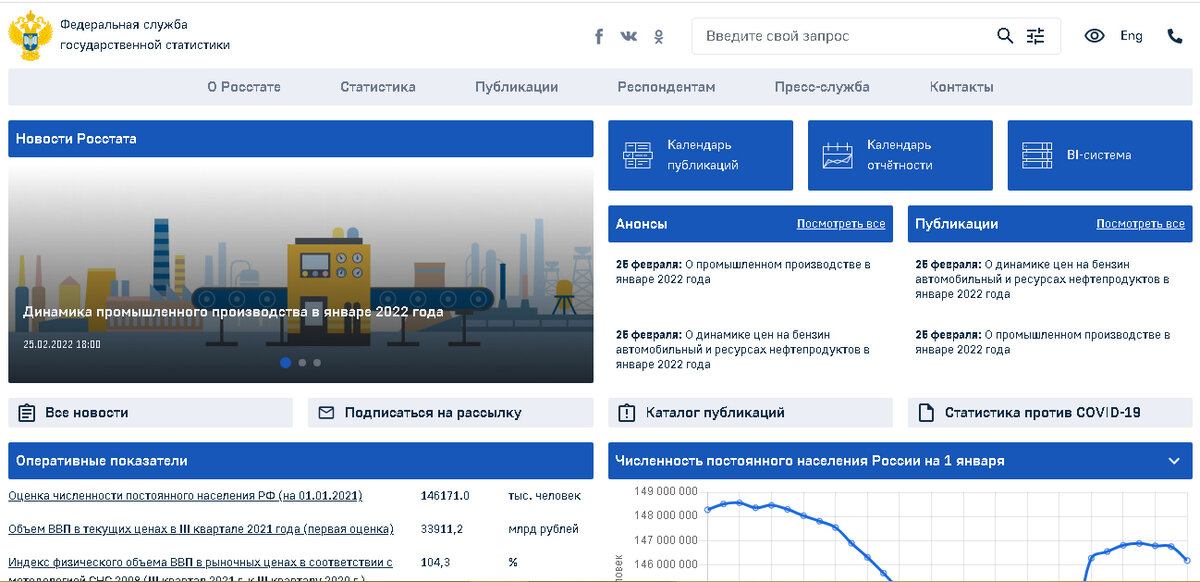Open Анонсы item about цен на бензин
The height and width of the screenshot is (582, 1200).
pyautogui.click(x=743, y=350)
